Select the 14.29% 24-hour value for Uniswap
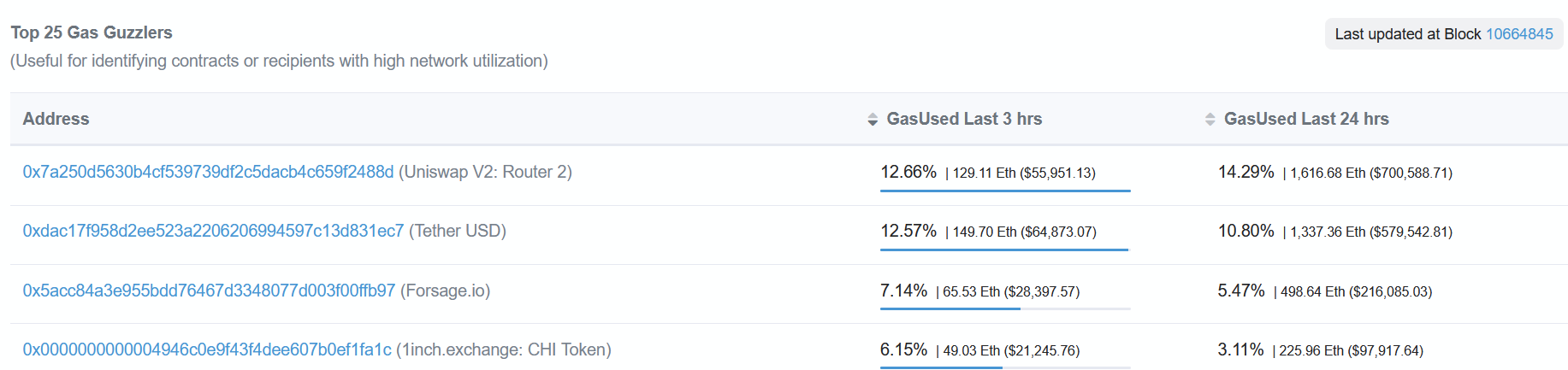This screenshot has height=370, width=1568. pos(1246,172)
